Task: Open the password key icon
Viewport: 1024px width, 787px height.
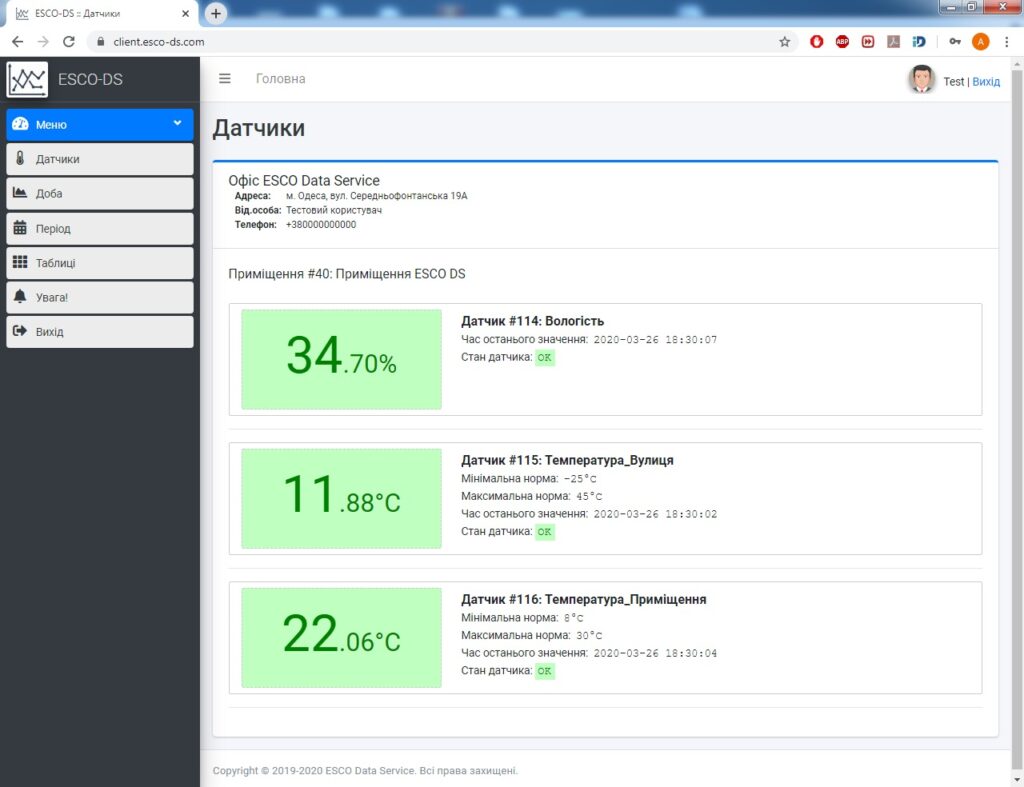Action: point(955,42)
